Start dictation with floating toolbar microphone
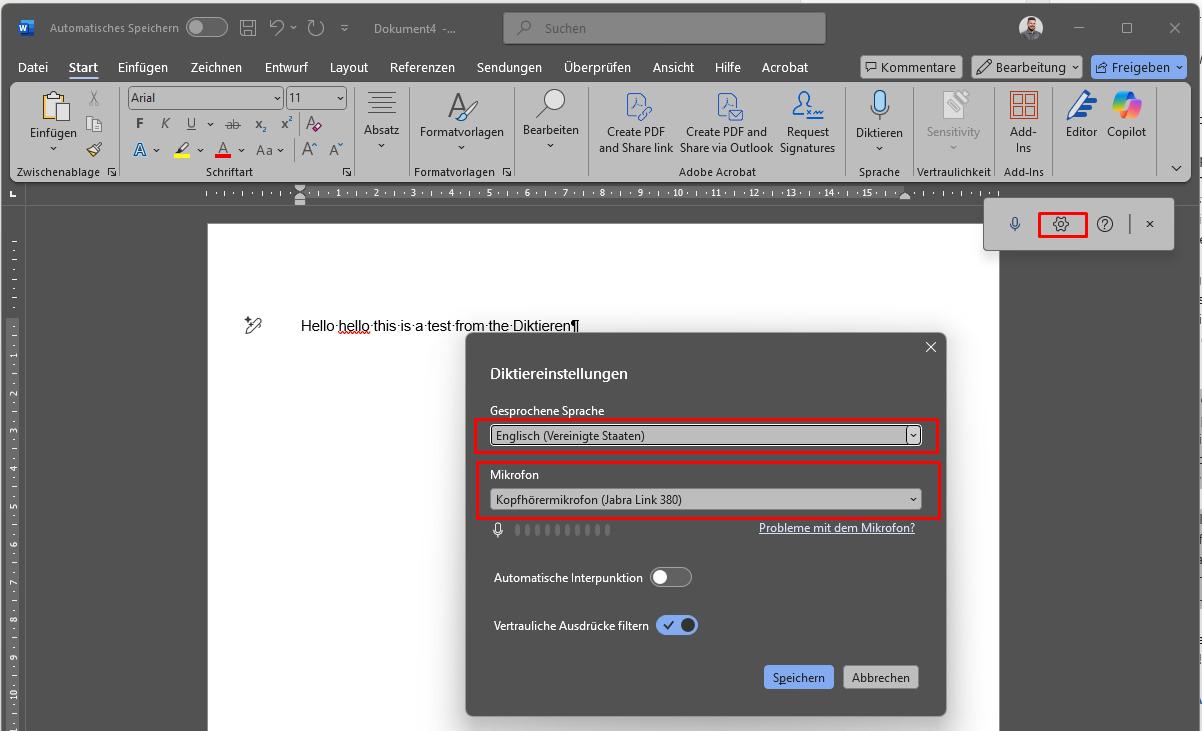This screenshot has width=1202, height=731. tap(1015, 224)
